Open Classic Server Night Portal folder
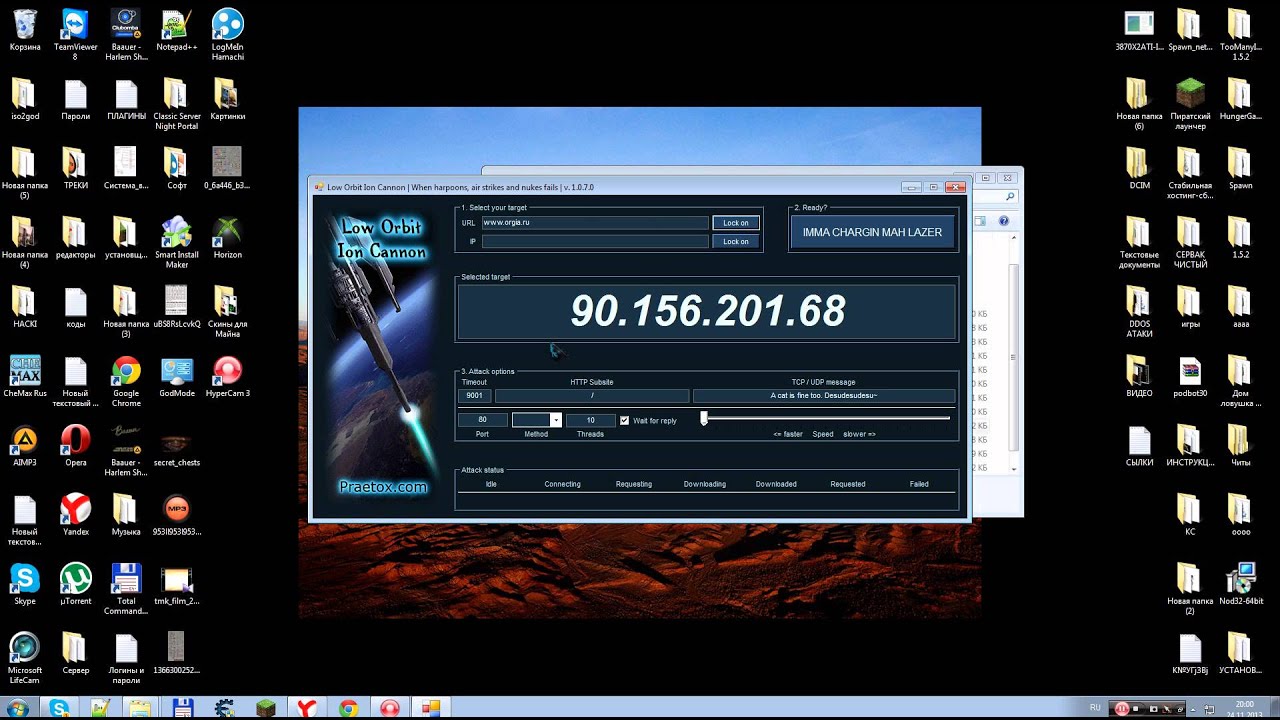This screenshot has height=720, width=1280. coord(176,105)
